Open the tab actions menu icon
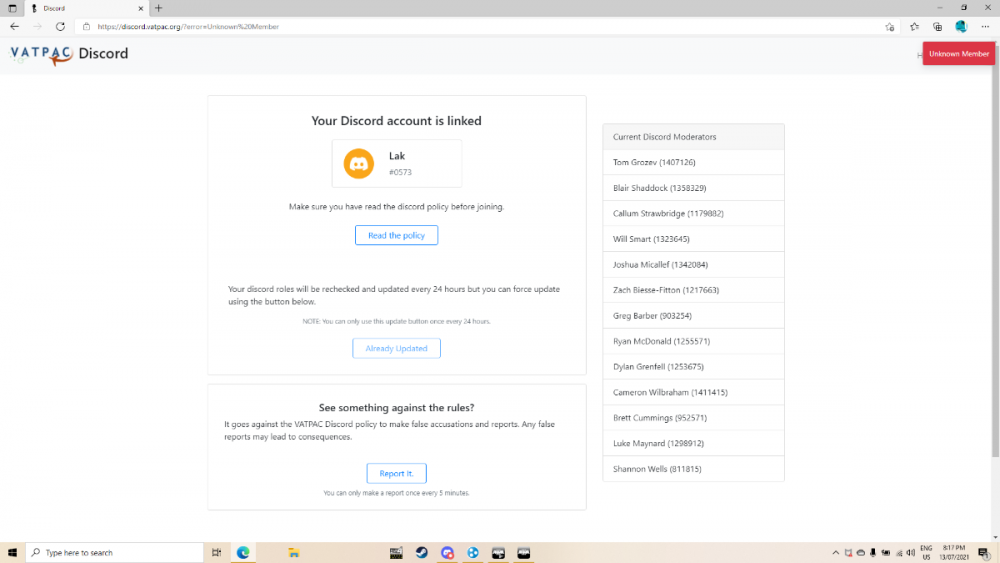The width and height of the screenshot is (1000, 563). 12,8
